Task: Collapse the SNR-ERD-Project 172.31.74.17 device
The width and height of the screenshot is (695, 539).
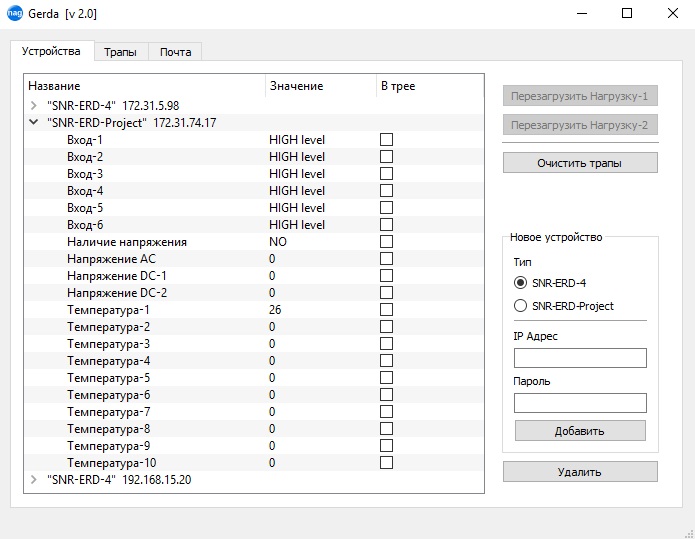Action: pos(33,122)
